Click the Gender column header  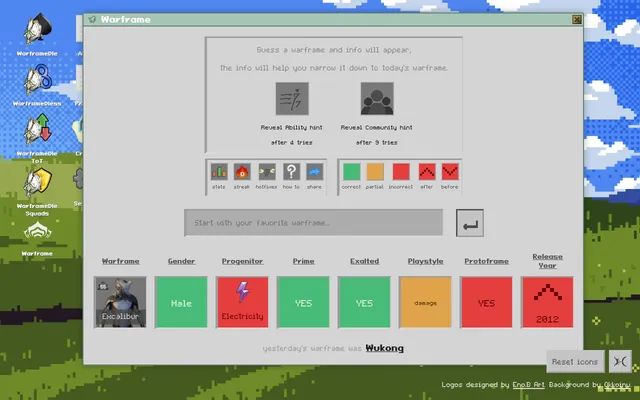(x=181, y=261)
